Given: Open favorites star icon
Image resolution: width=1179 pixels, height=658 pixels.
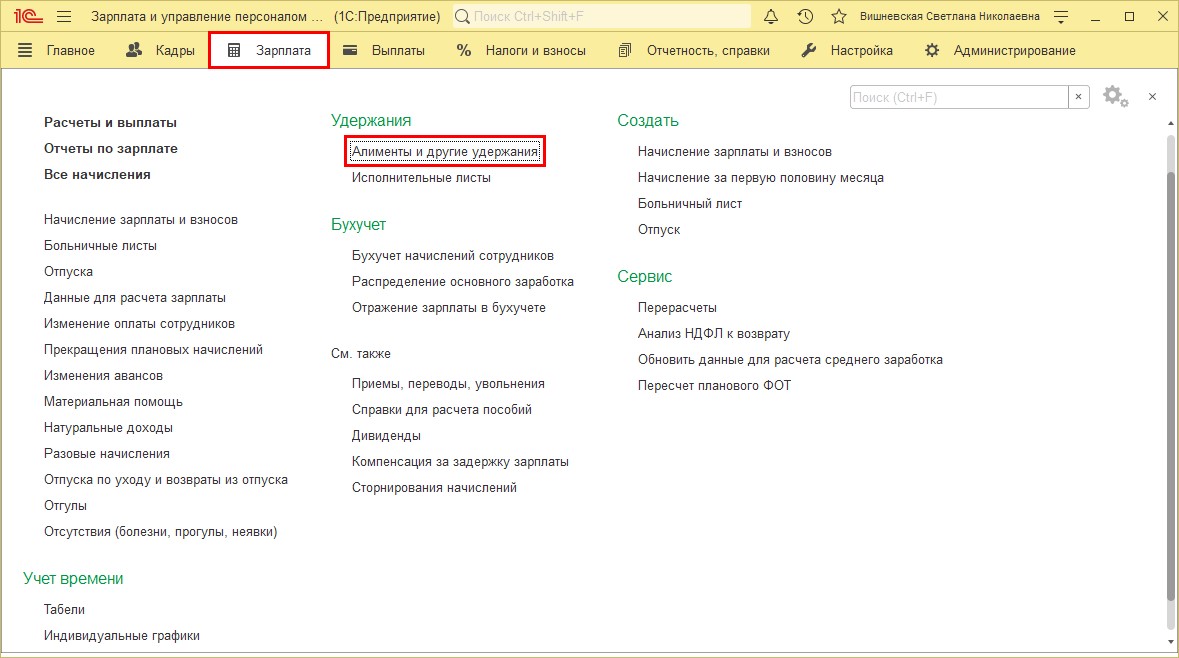Looking at the screenshot, I should 839,17.
